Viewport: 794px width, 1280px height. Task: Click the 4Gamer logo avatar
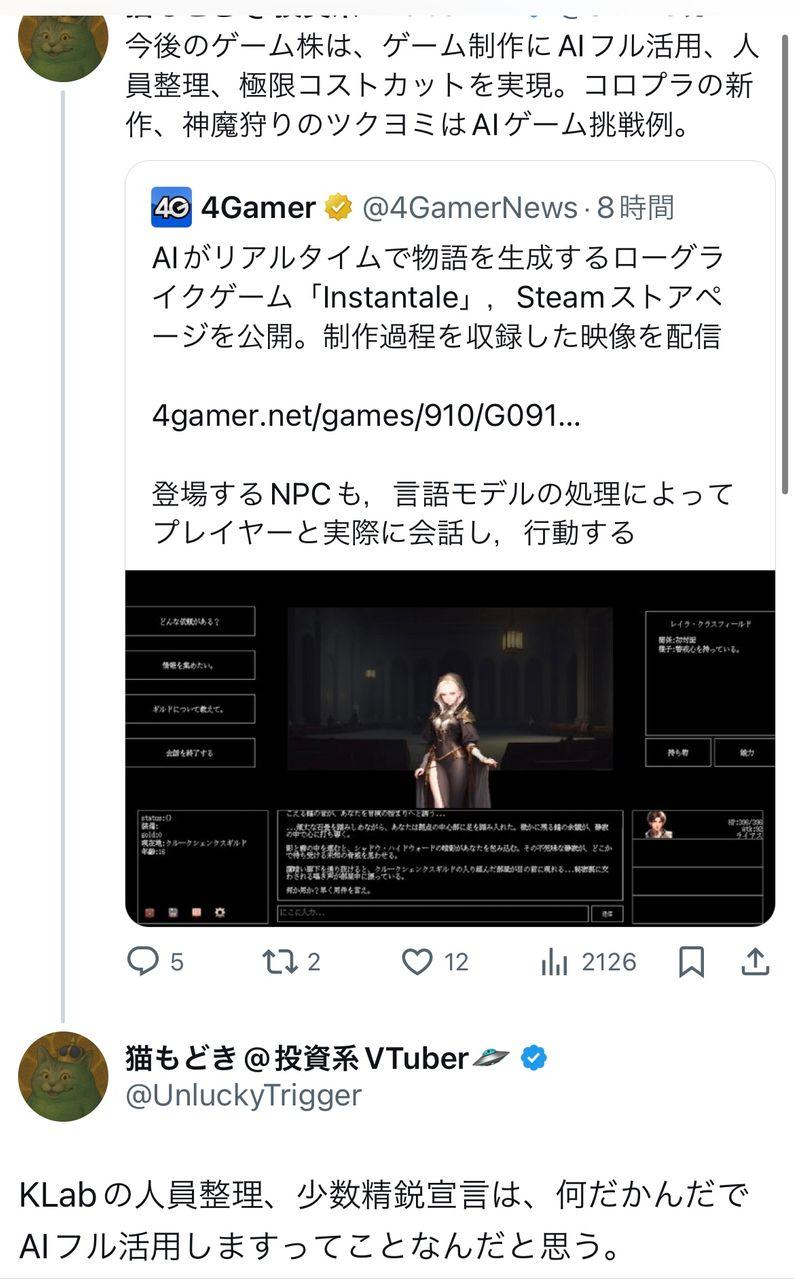click(x=171, y=207)
